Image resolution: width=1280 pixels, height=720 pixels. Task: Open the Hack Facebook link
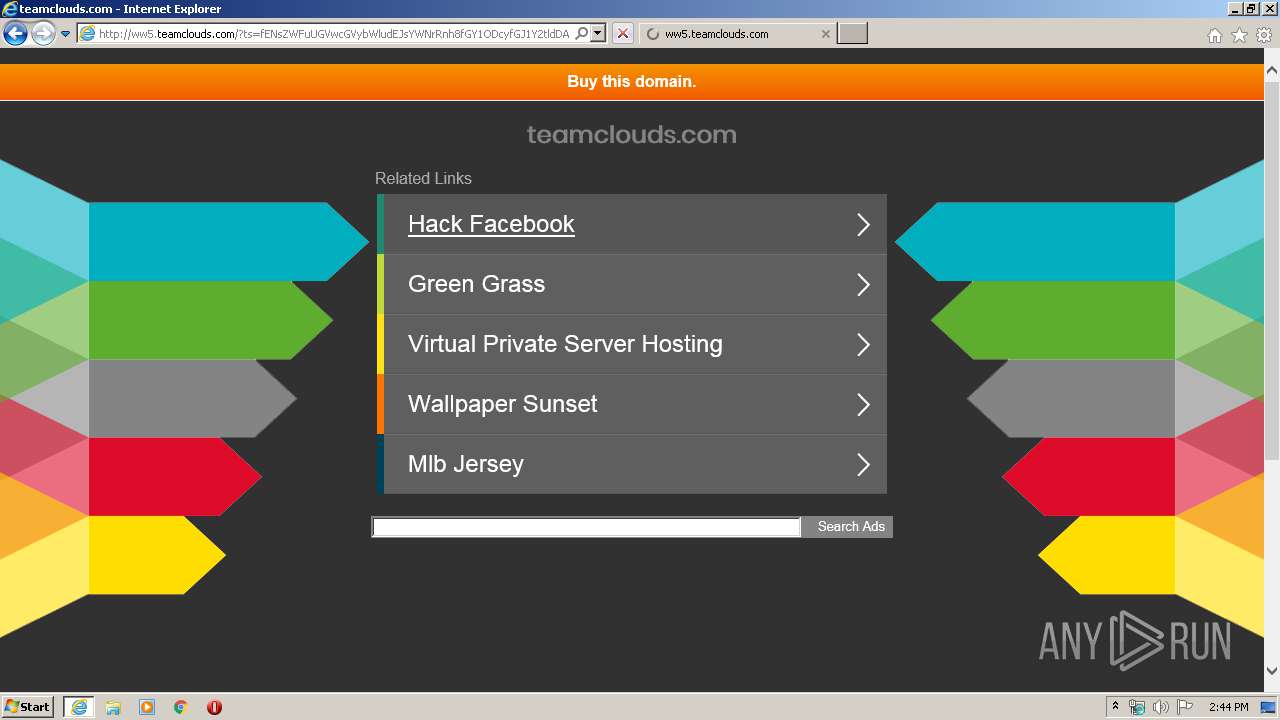[491, 224]
